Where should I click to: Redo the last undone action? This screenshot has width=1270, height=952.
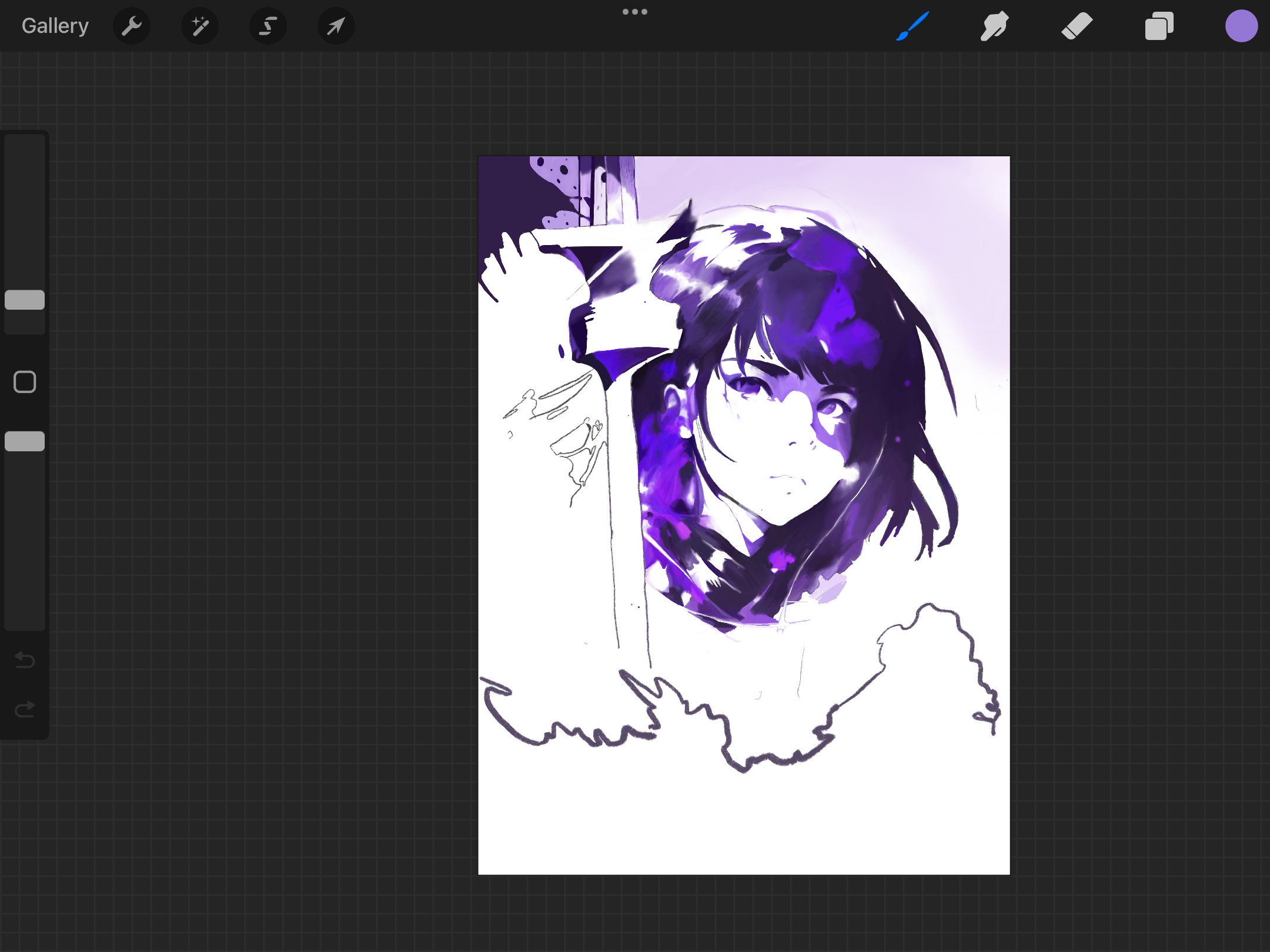(x=25, y=710)
